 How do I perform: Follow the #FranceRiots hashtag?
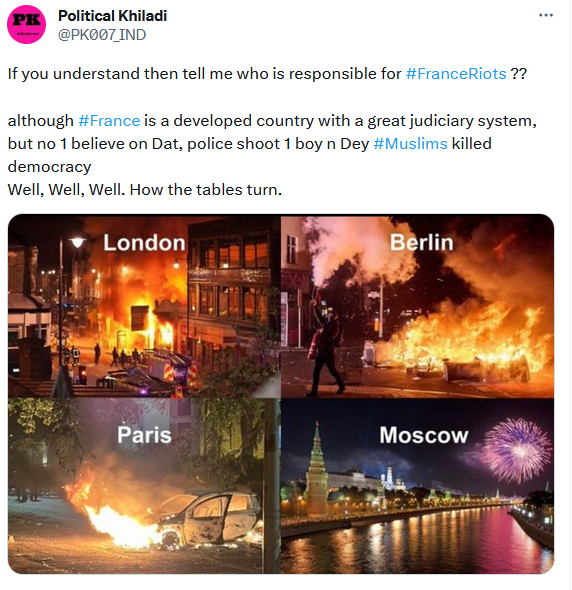(x=456, y=74)
